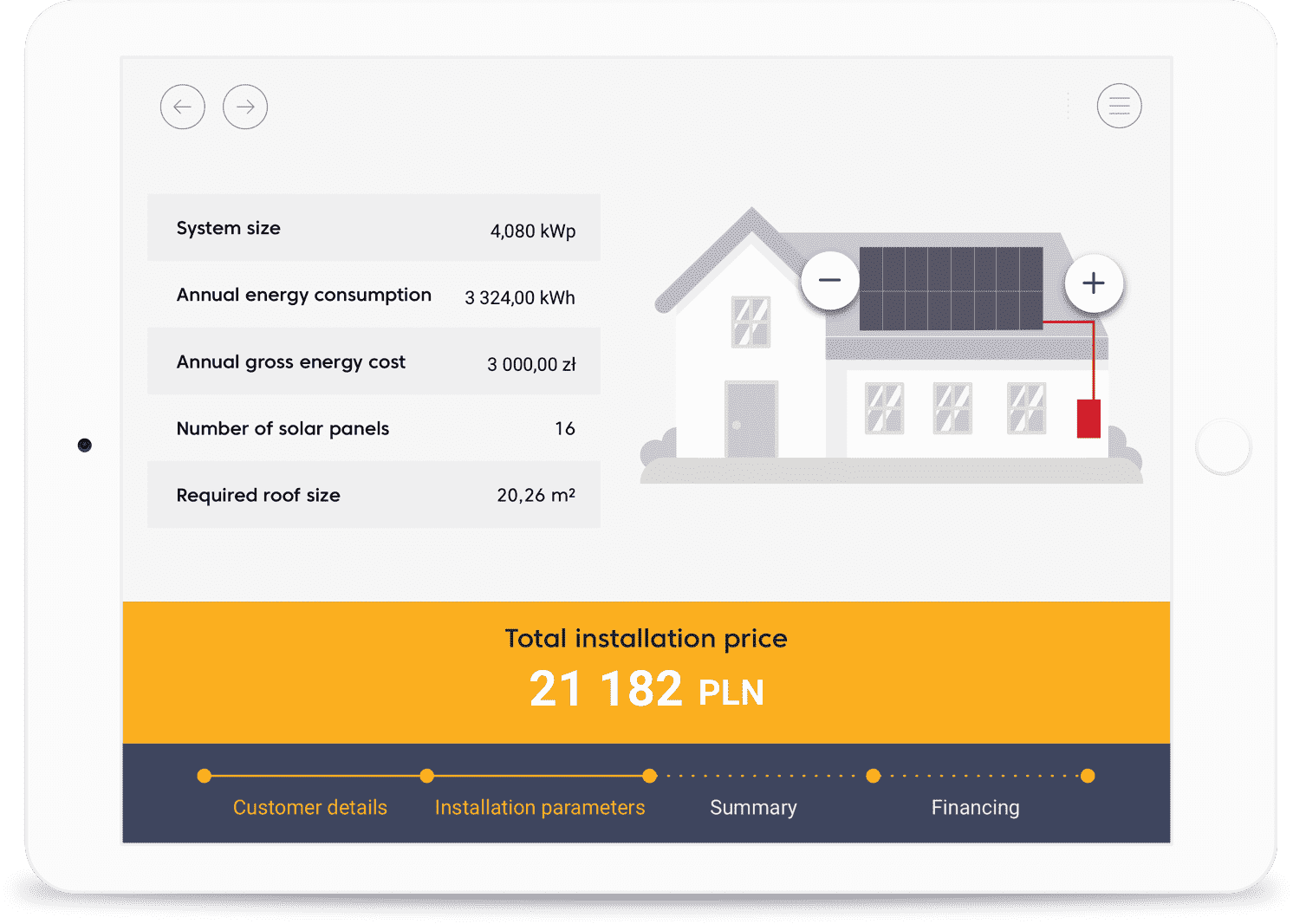The width and height of the screenshot is (1293, 924).
Task: Click the forward arrow navigation icon
Action: (245, 107)
